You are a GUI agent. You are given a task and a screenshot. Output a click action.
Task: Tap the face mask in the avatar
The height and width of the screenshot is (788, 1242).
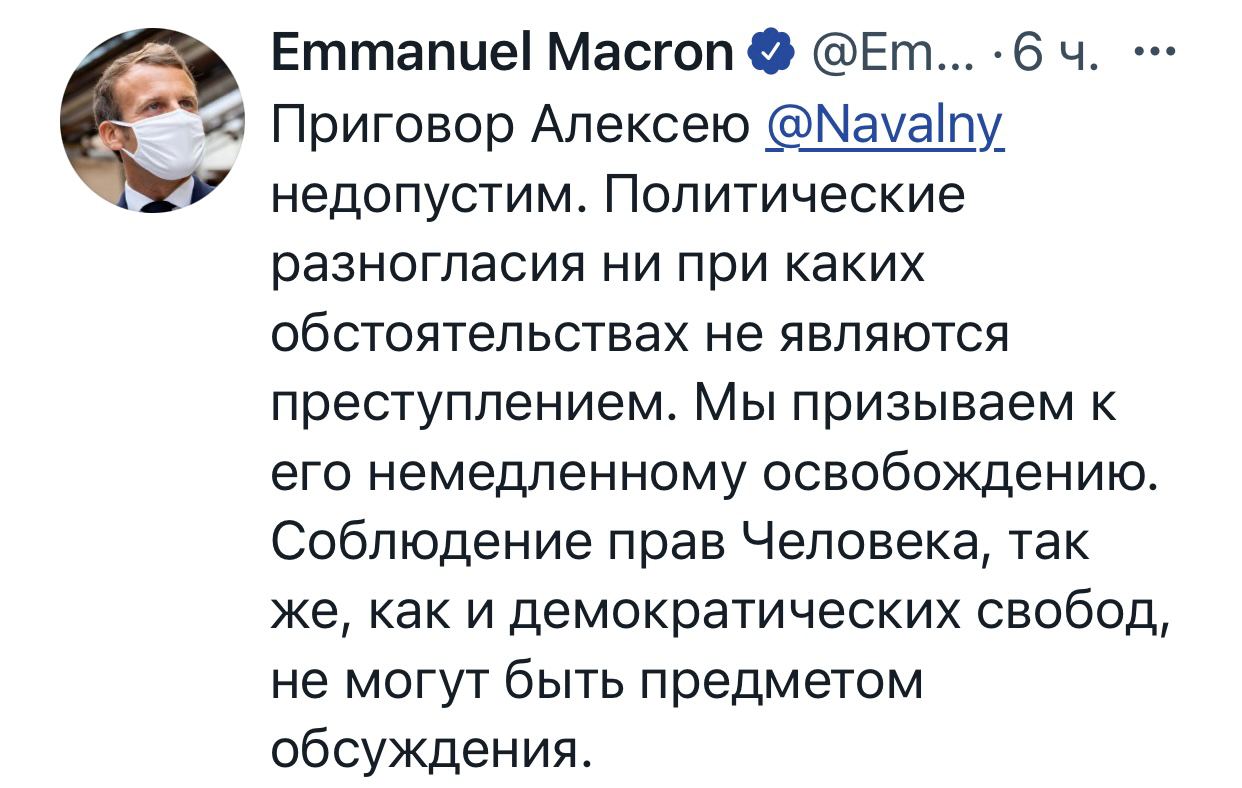pyautogui.click(x=158, y=142)
